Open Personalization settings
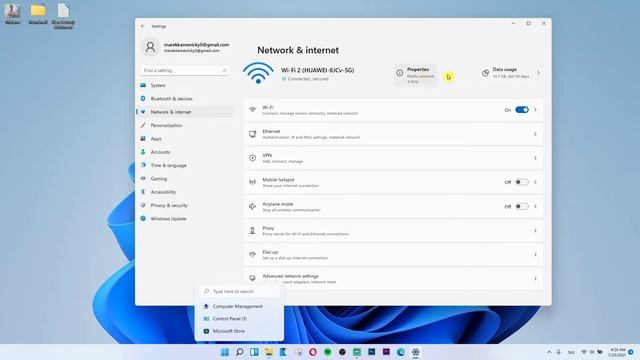The width and height of the screenshot is (640, 360). click(x=185, y=125)
